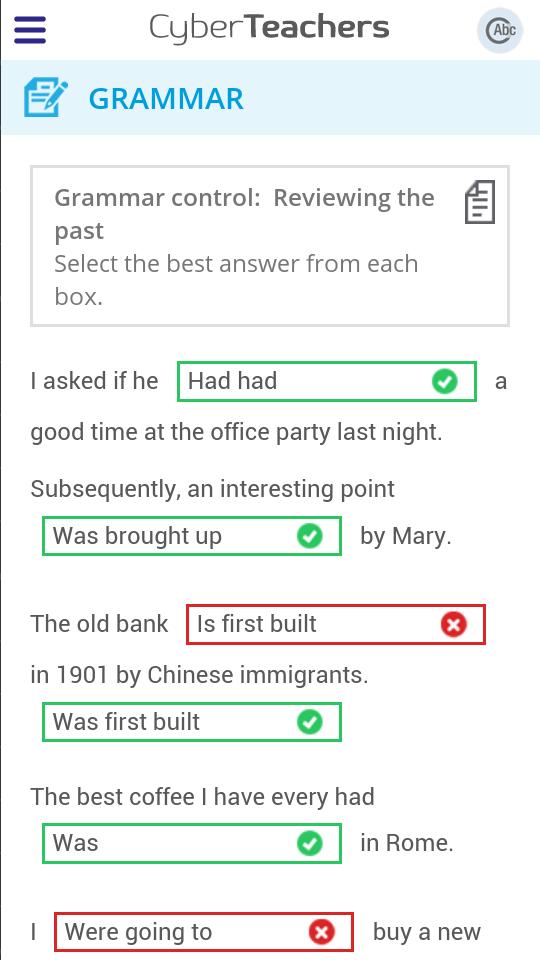The image size is (540, 960).
Task: Click the Grammar control: Reviewing the past title
Action: click(x=244, y=214)
